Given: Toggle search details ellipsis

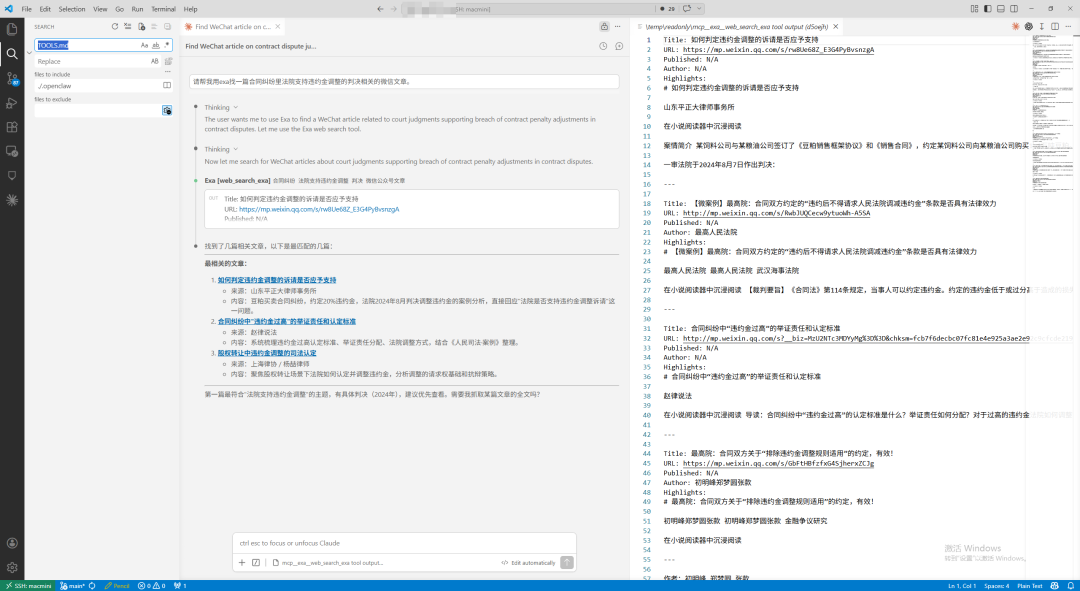Looking at the screenshot, I should [x=167, y=72].
